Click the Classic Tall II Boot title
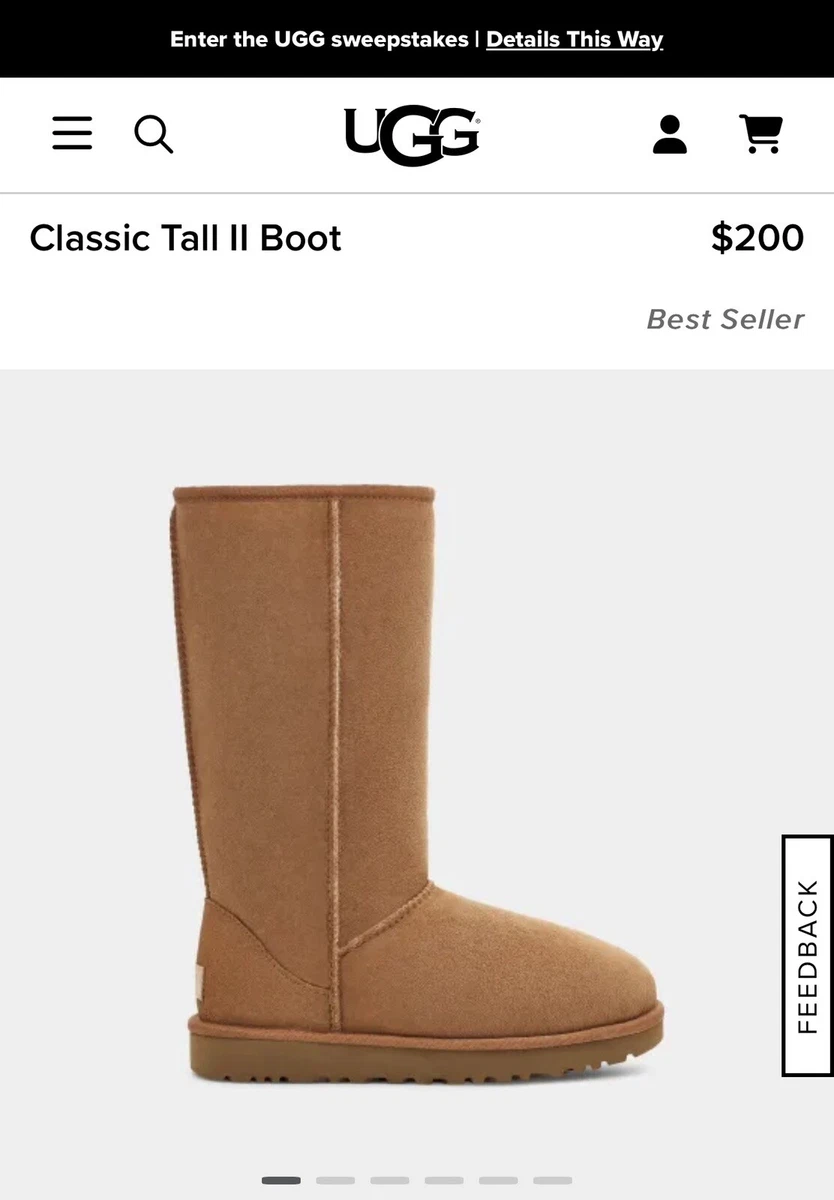 pyautogui.click(x=186, y=238)
